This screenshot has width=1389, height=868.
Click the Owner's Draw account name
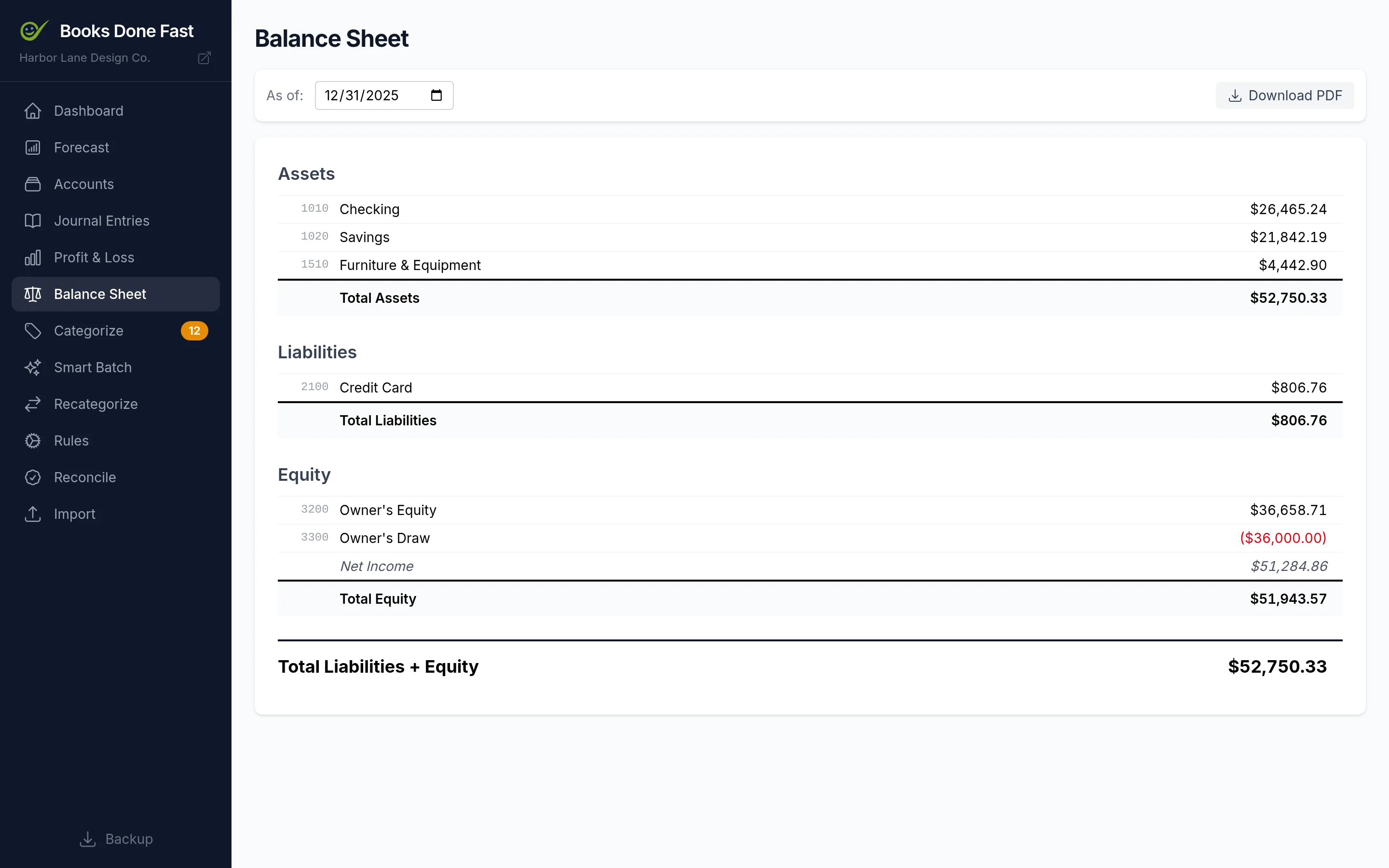tap(384, 539)
